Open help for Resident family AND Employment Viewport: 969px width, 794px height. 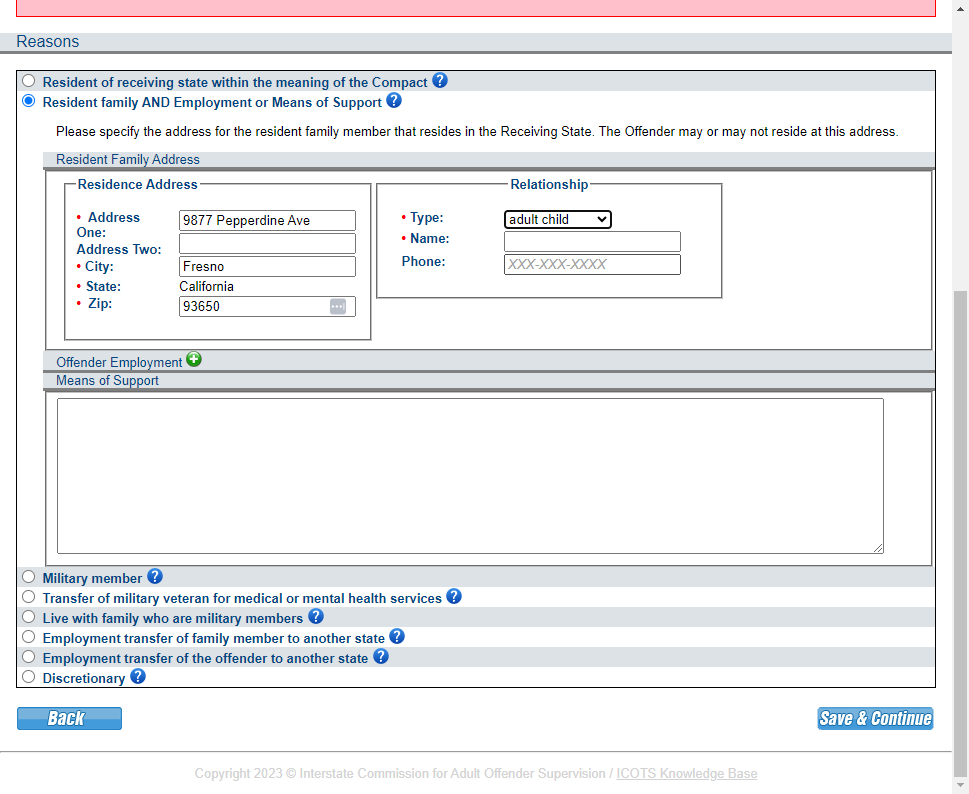click(x=394, y=100)
